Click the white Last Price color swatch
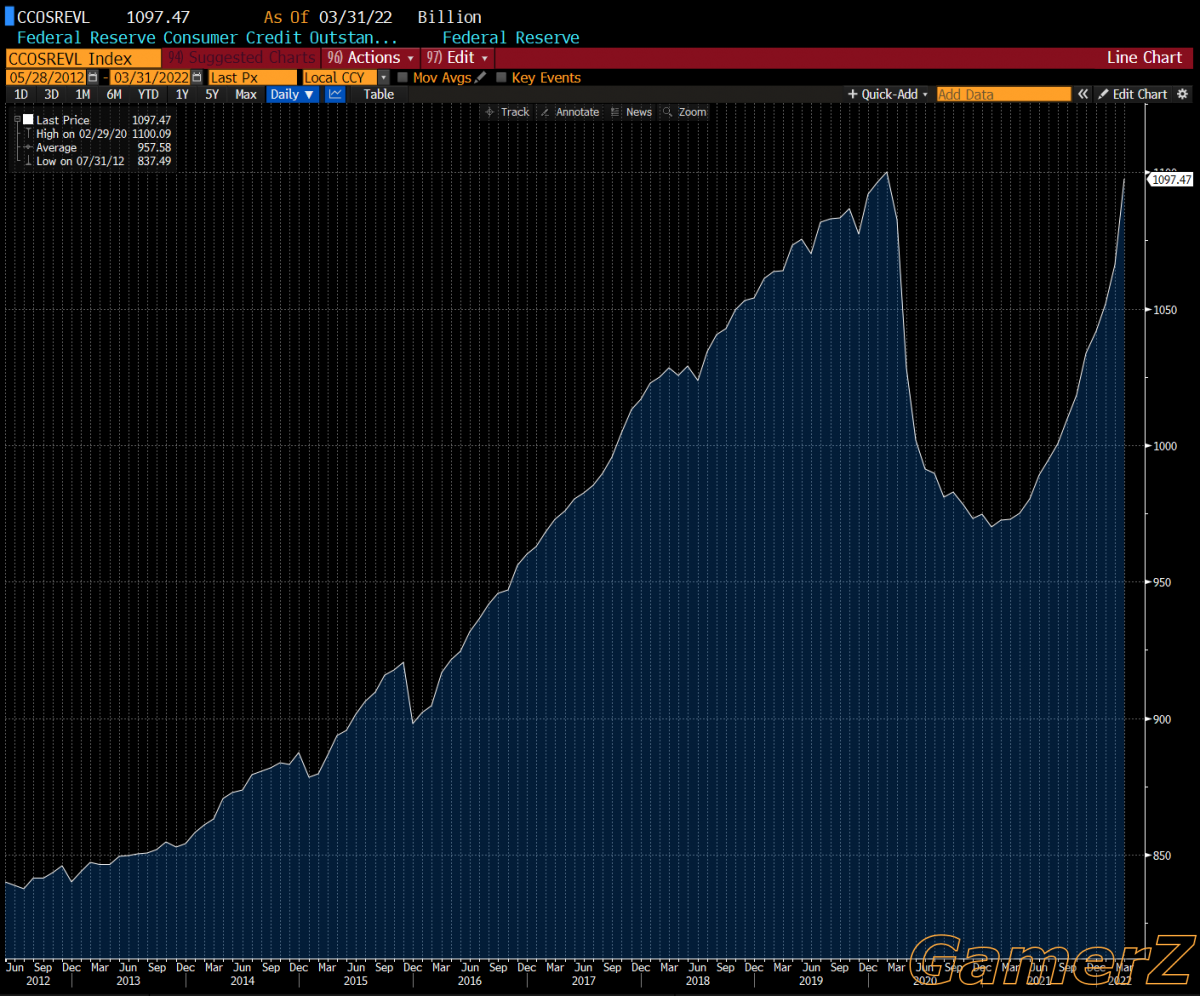Viewport: 1200px width, 996px height. coord(28,120)
